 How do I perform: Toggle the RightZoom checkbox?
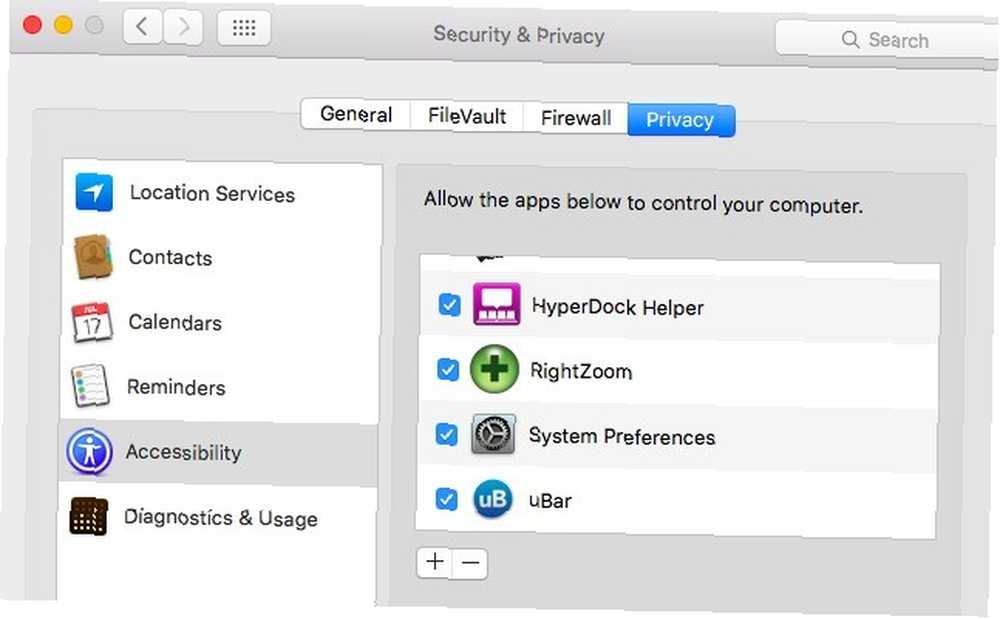(448, 369)
